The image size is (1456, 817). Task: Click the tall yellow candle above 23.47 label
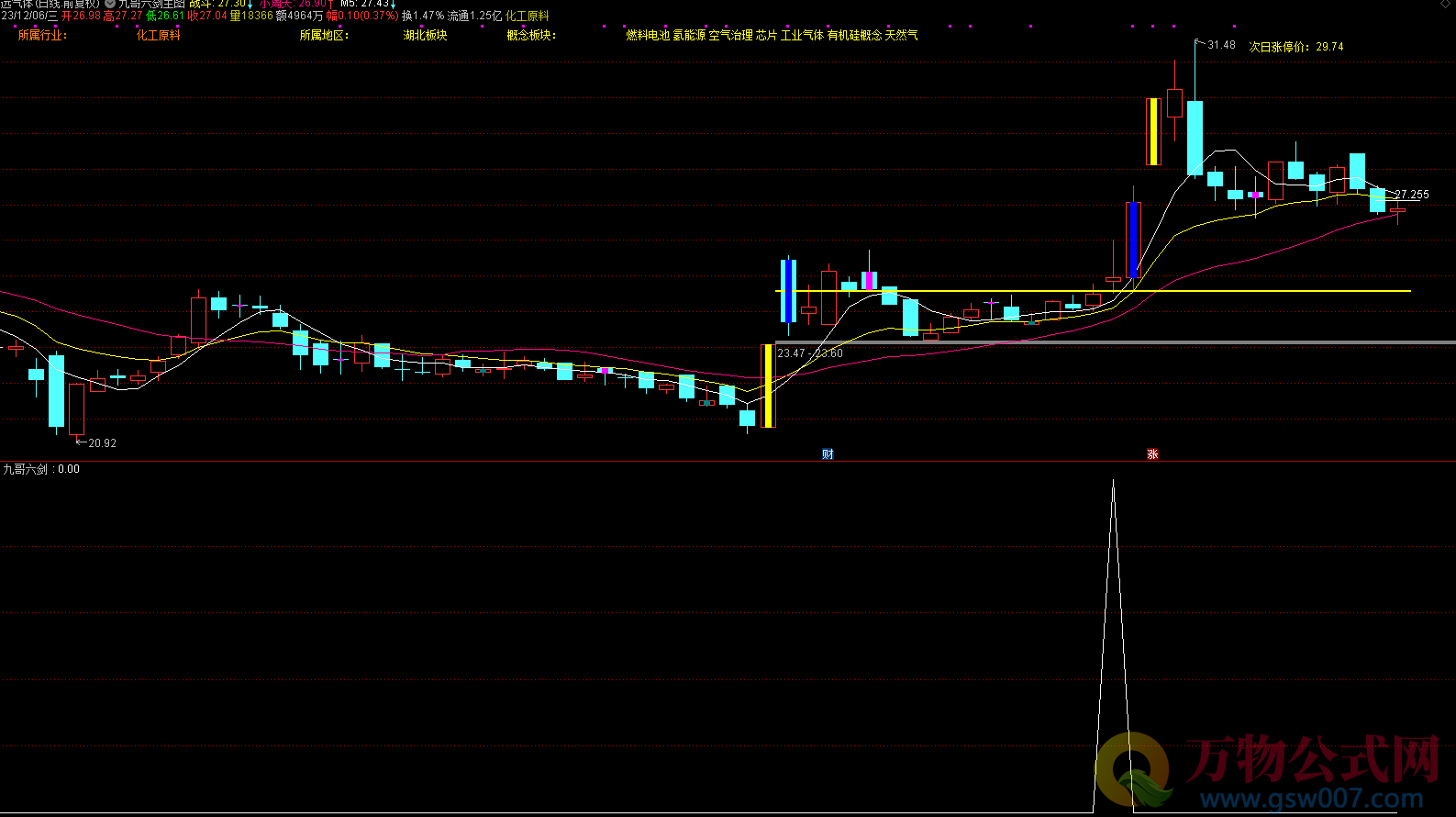pos(768,386)
